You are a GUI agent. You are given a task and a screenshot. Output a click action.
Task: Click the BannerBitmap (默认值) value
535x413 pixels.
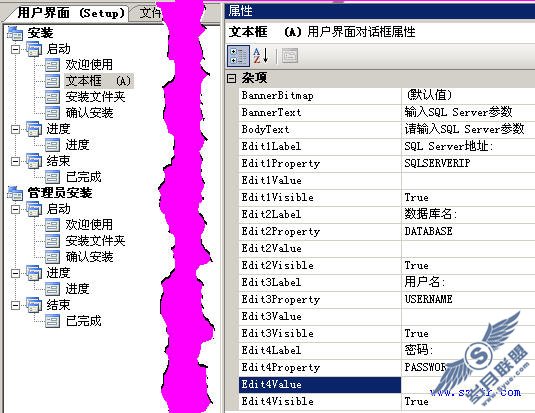click(x=430, y=95)
